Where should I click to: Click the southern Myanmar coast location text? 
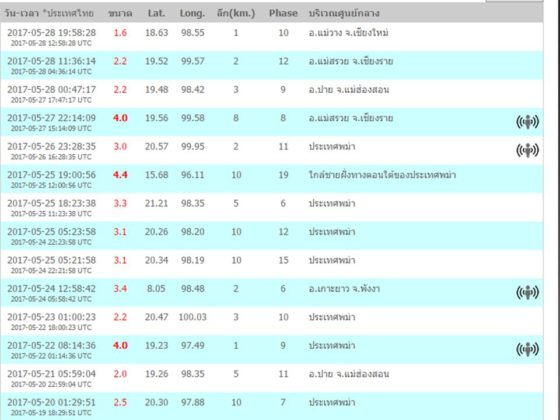382,175
